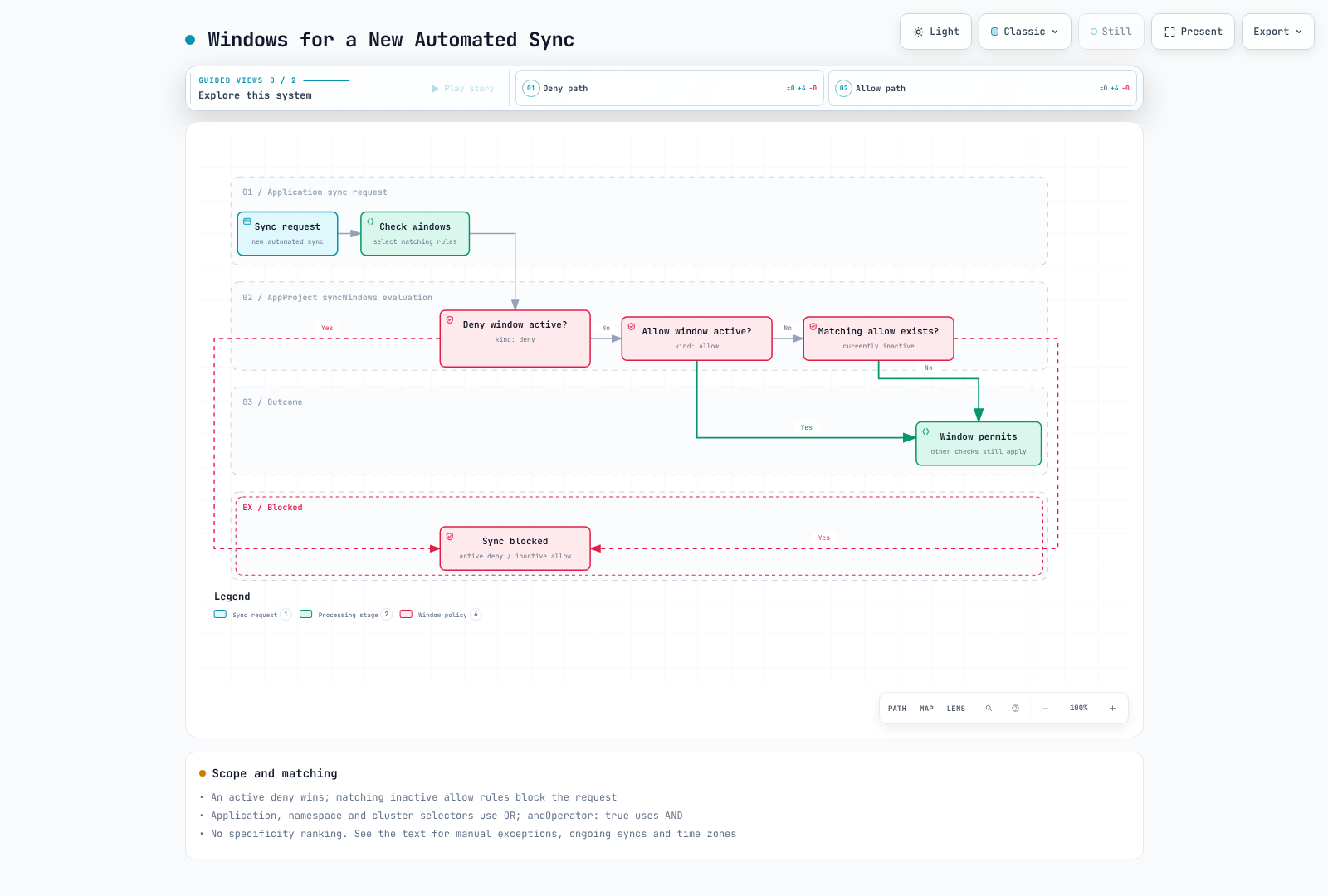
Task: Click the search magnifier icon in canvas toolbar
Action: [x=989, y=709]
